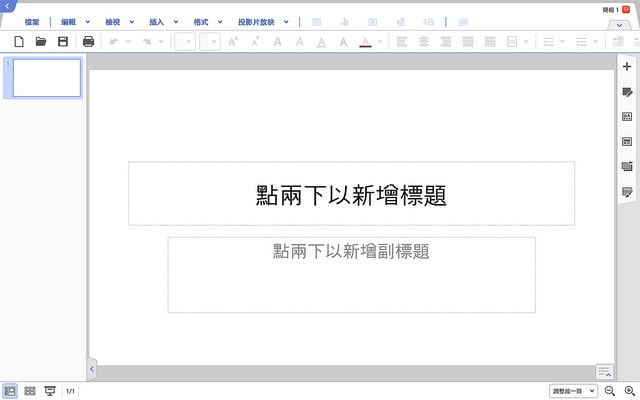Open the 檔案 menu
Image resolution: width=640 pixels, height=400 pixels.
32,21
